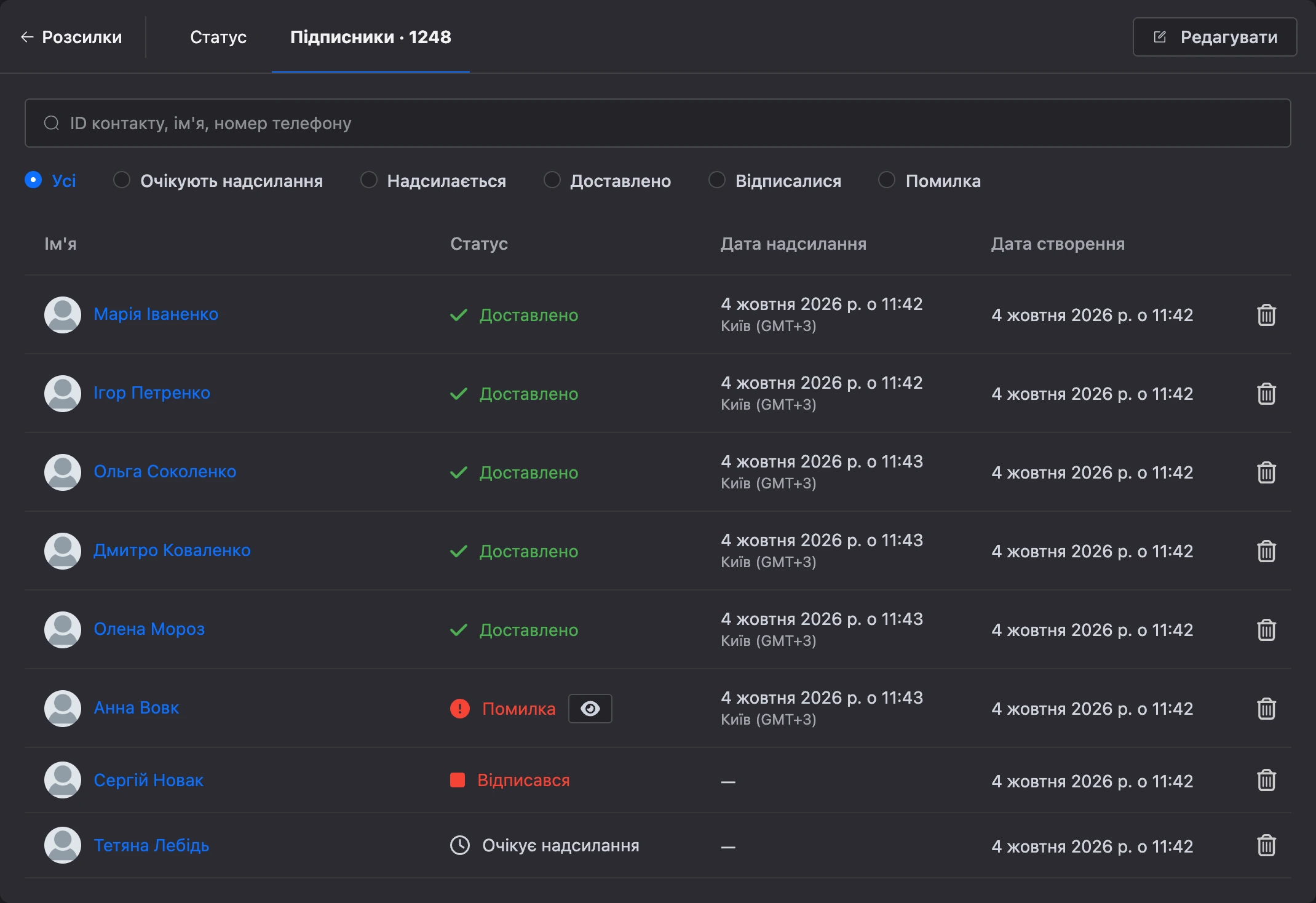
Task: Remove Анна Вовк using trash icon
Action: point(1266,709)
